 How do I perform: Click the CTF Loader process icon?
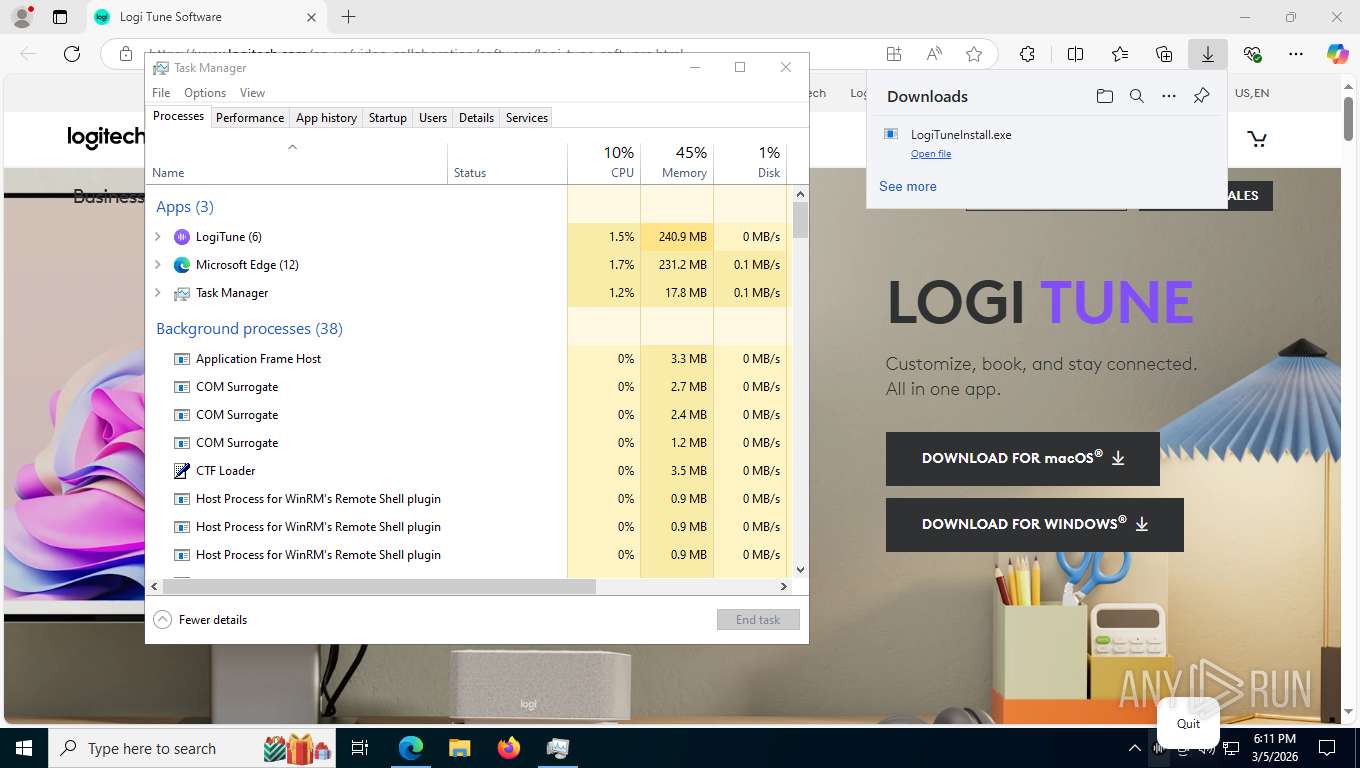pos(181,471)
